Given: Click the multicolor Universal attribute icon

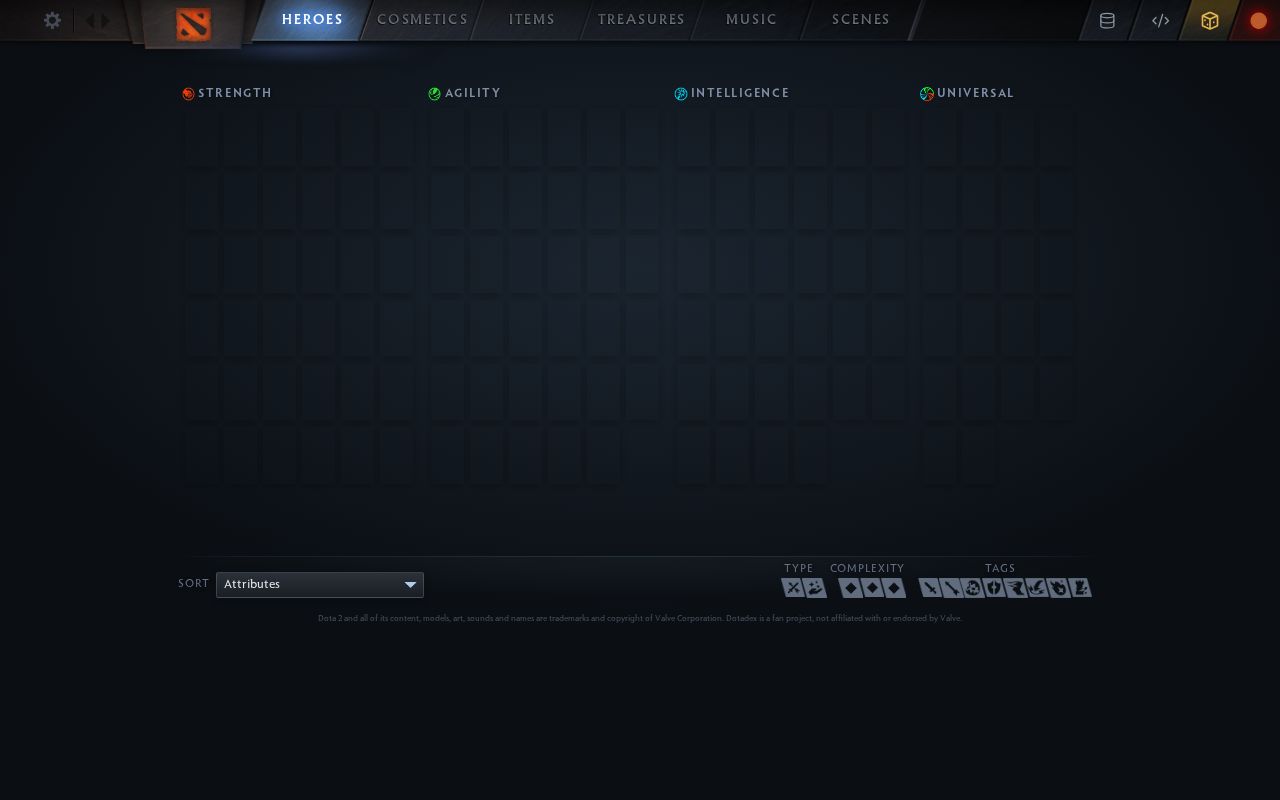Looking at the screenshot, I should coord(927,94).
